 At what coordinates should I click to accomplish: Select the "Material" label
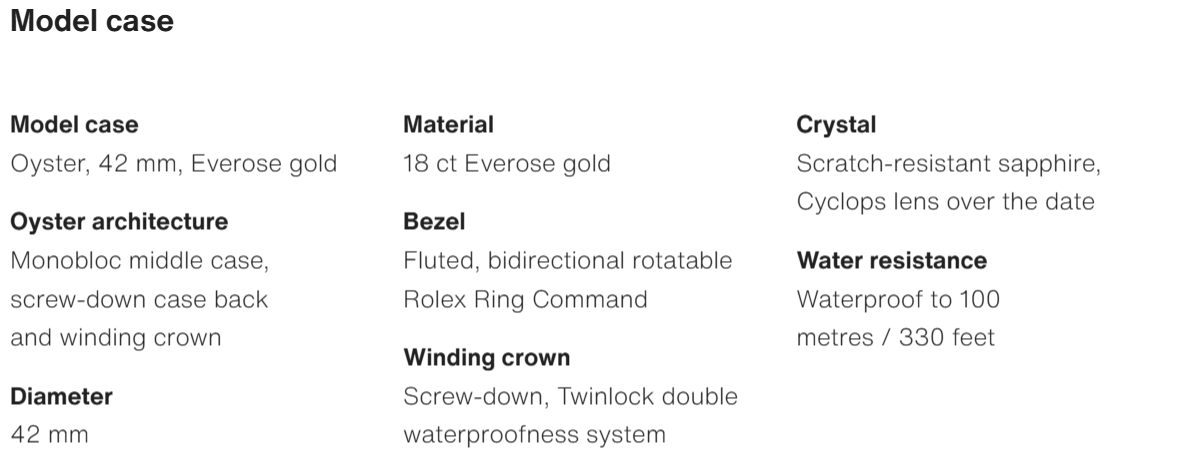[x=448, y=125]
